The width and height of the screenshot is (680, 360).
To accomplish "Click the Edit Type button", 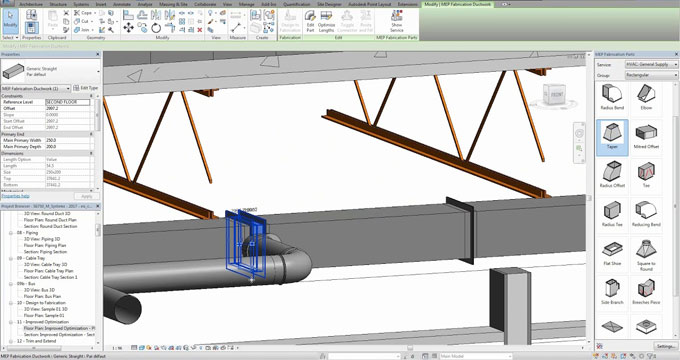I will (x=86, y=88).
